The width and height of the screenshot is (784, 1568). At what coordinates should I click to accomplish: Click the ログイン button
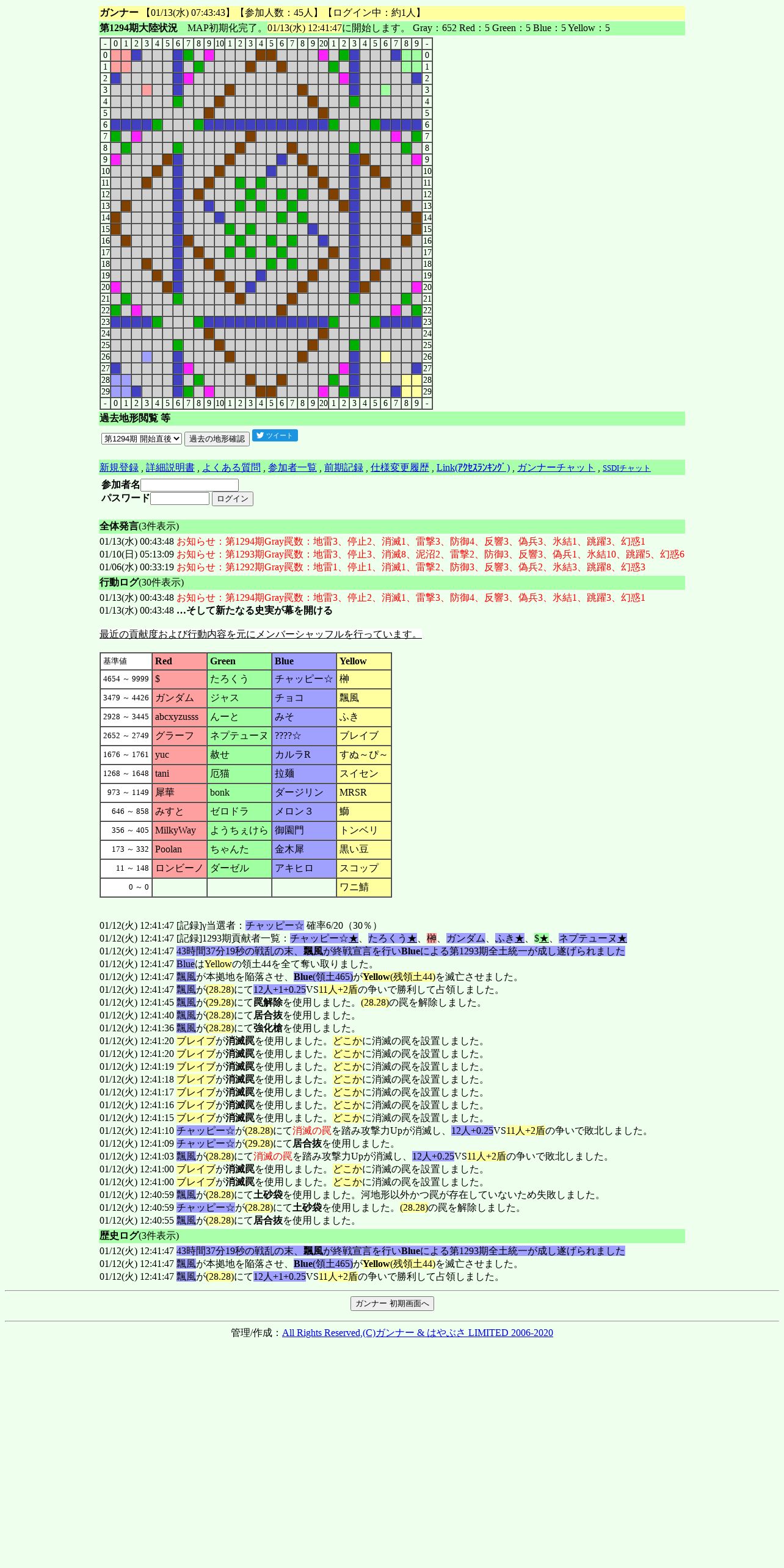[233, 499]
